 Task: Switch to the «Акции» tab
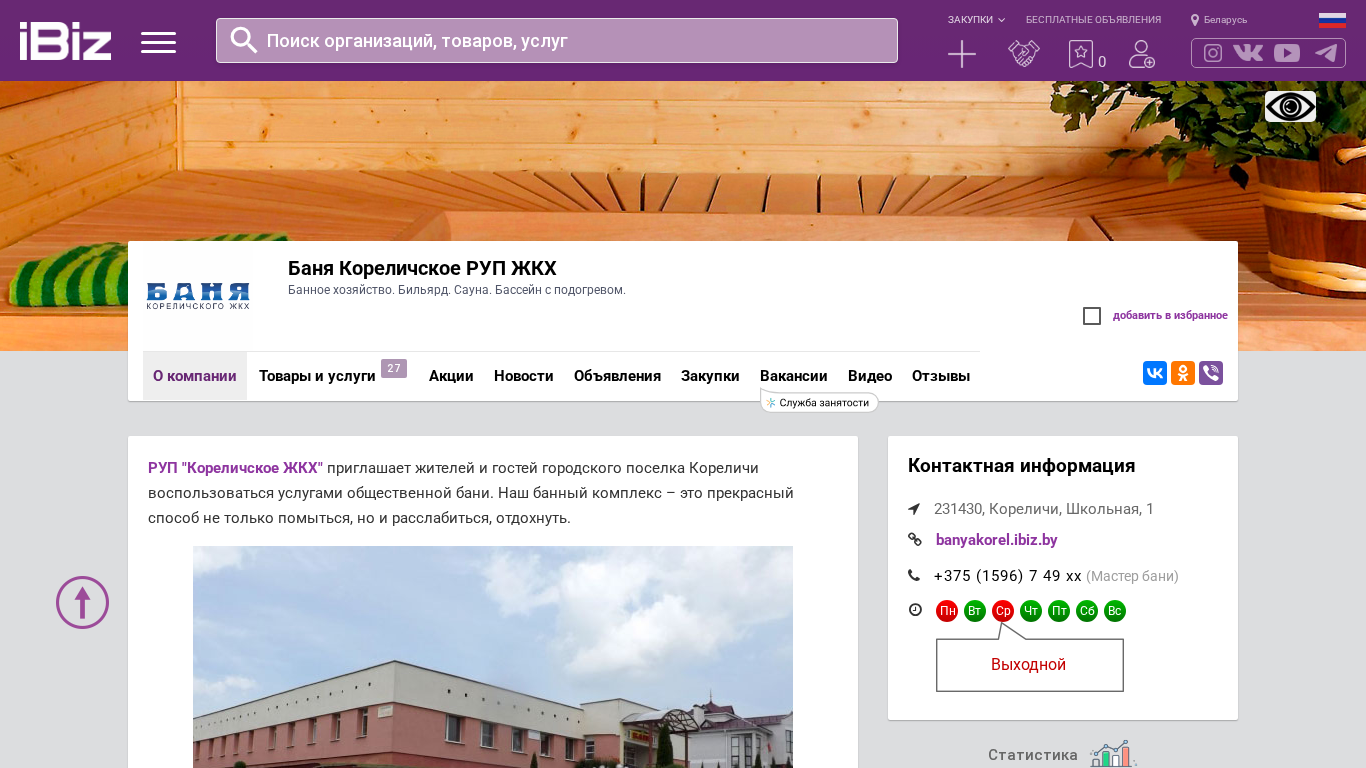pyautogui.click(x=451, y=376)
